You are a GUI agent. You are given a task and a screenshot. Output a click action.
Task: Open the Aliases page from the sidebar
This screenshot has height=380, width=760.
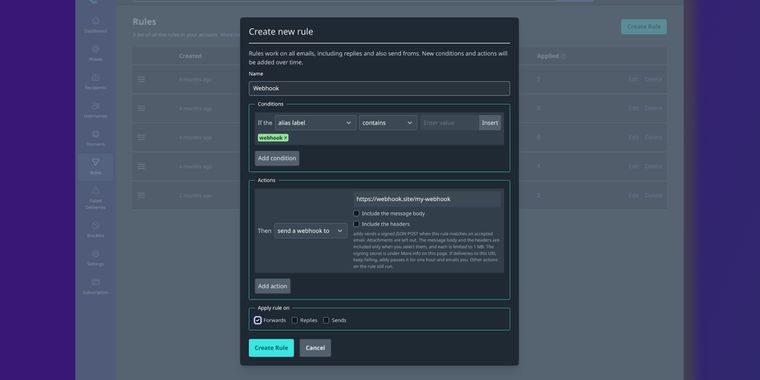(95, 53)
